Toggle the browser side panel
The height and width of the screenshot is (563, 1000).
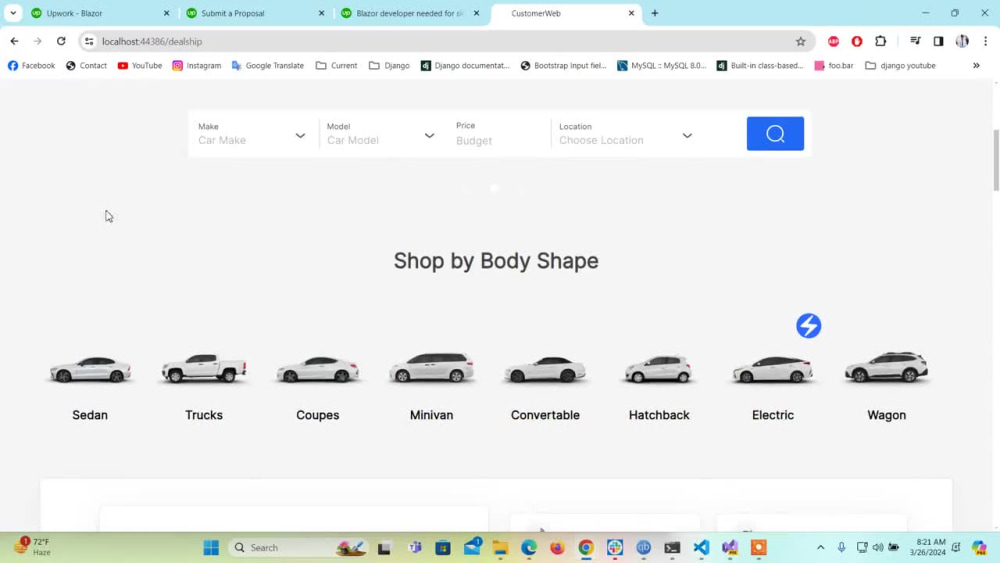(x=938, y=41)
